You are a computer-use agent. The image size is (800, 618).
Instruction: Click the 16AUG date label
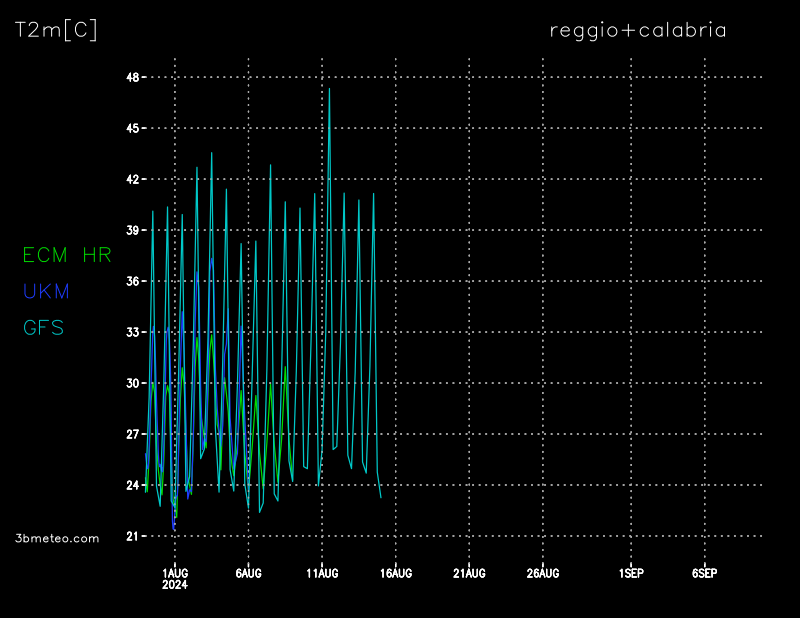(396, 573)
